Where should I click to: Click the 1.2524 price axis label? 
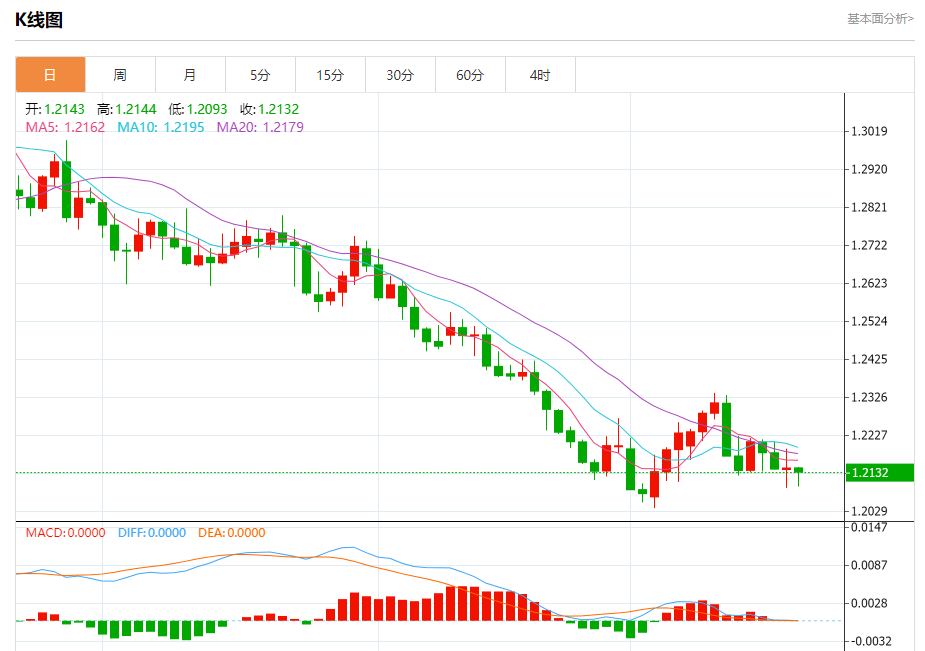click(869, 321)
